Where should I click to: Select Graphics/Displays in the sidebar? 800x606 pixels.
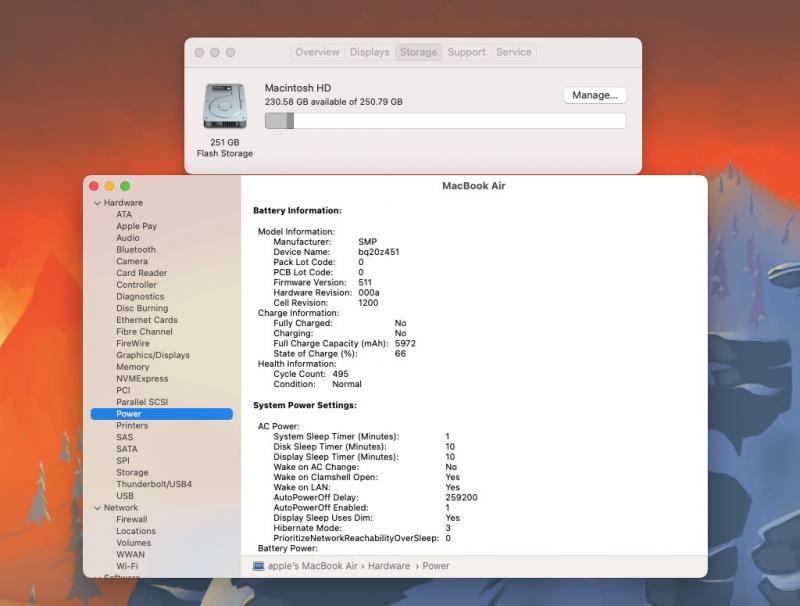153,355
